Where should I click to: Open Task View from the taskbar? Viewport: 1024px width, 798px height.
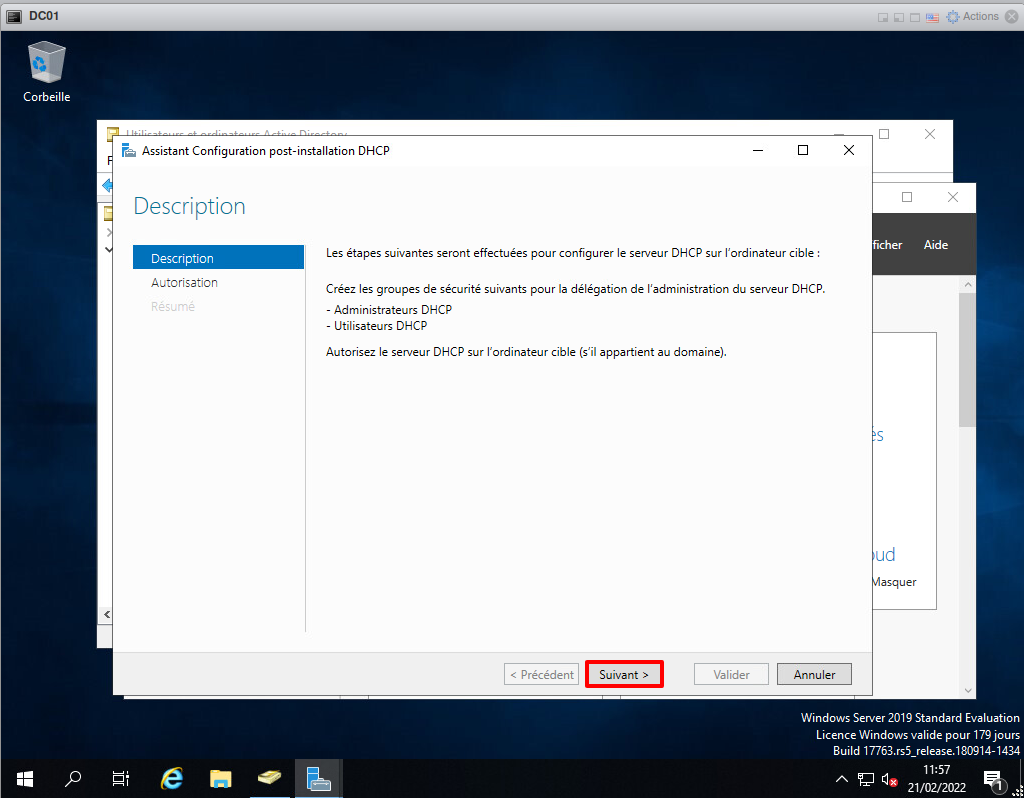(121, 778)
